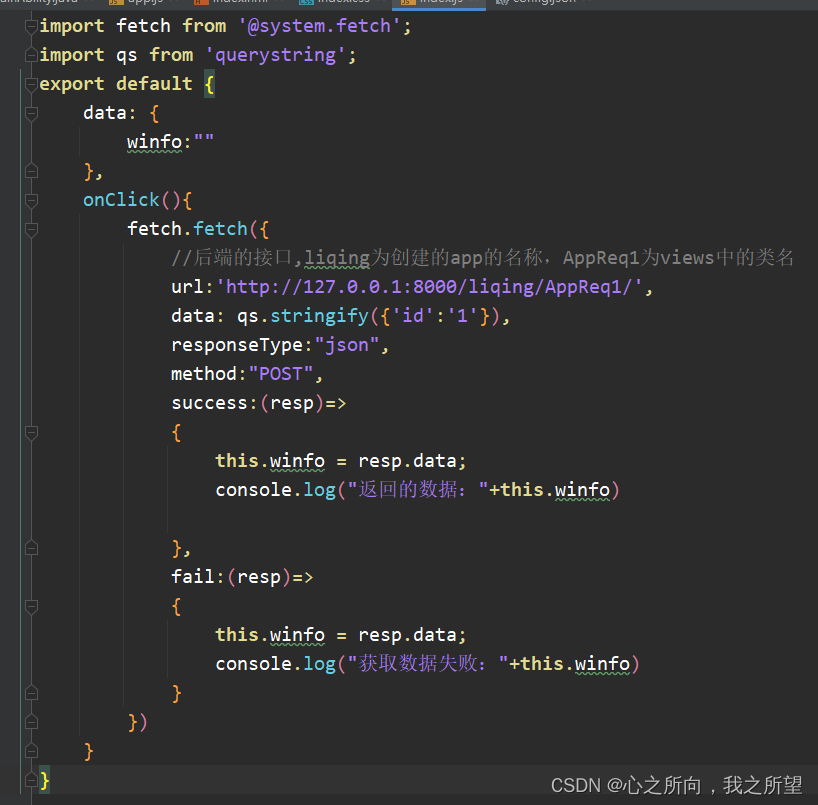Click the method "POST" value
The width and height of the screenshot is (818, 805).
[x=281, y=374]
